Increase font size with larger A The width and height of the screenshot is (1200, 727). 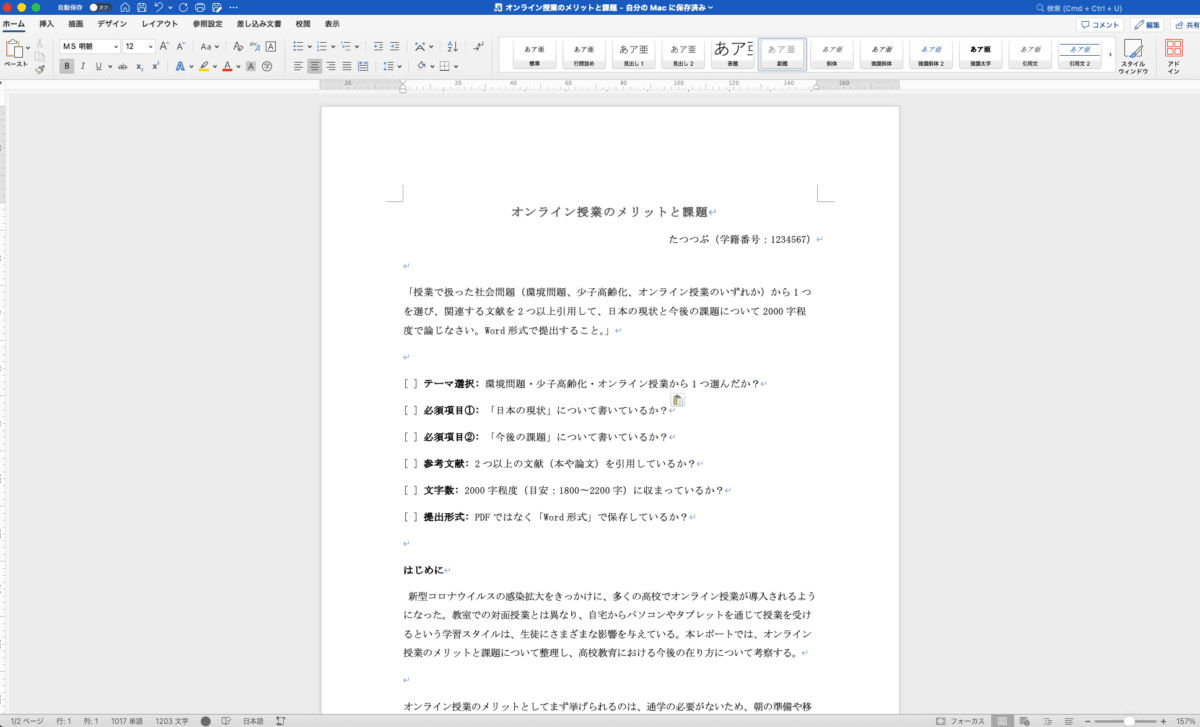166,46
